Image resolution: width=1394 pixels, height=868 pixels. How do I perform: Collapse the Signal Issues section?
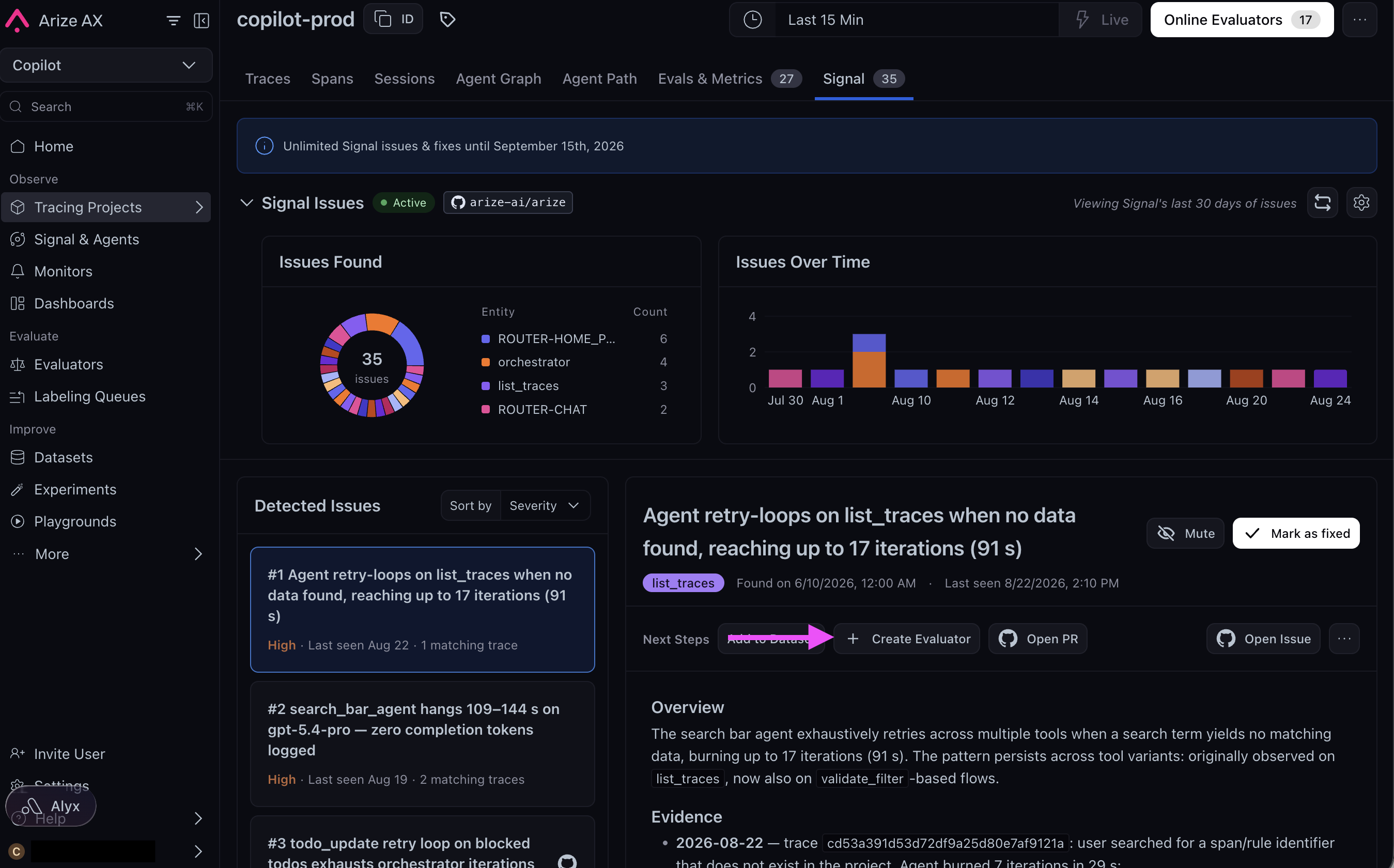[x=246, y=203]
